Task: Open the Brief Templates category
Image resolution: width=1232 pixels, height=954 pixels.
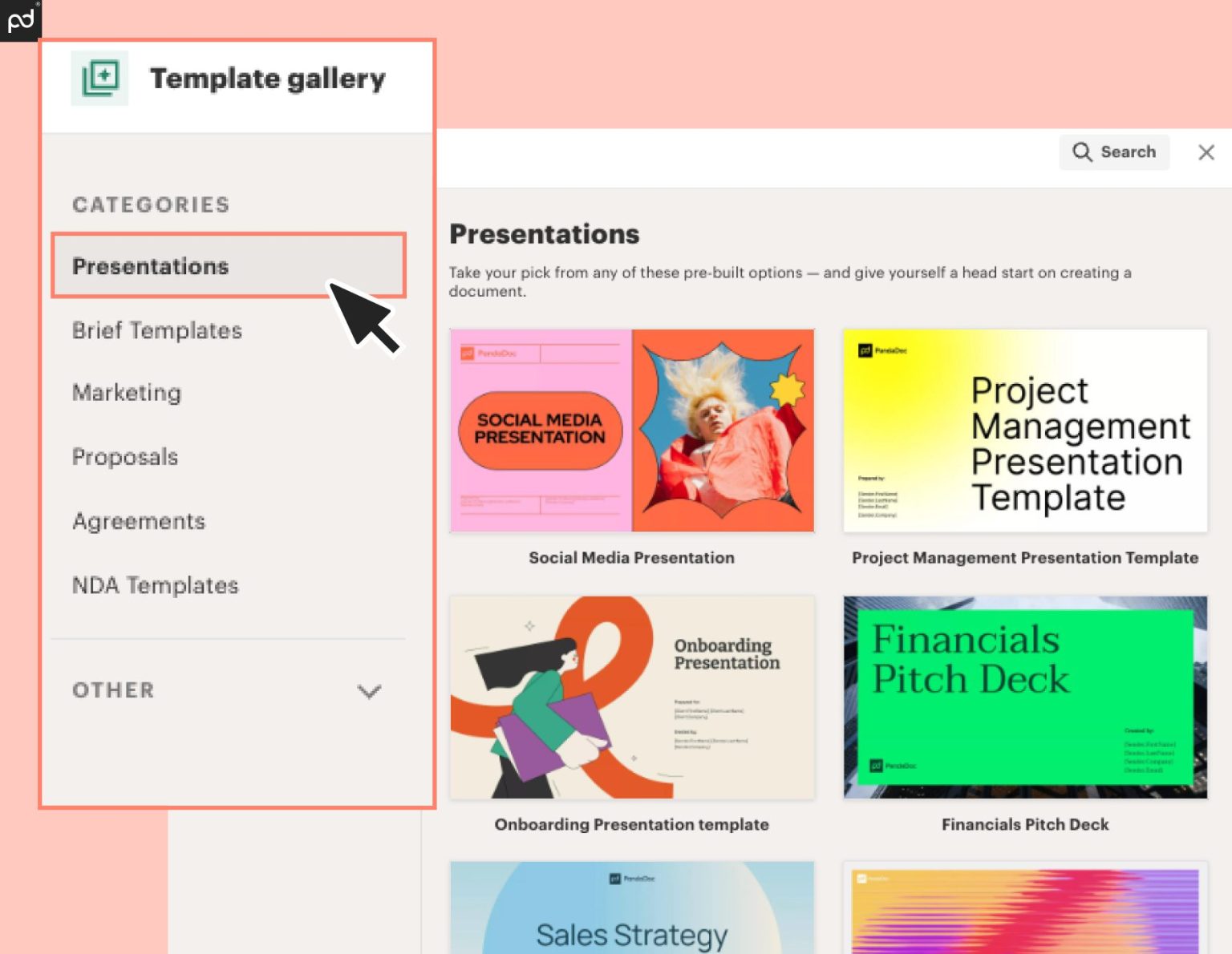Action: click(157, 330)
